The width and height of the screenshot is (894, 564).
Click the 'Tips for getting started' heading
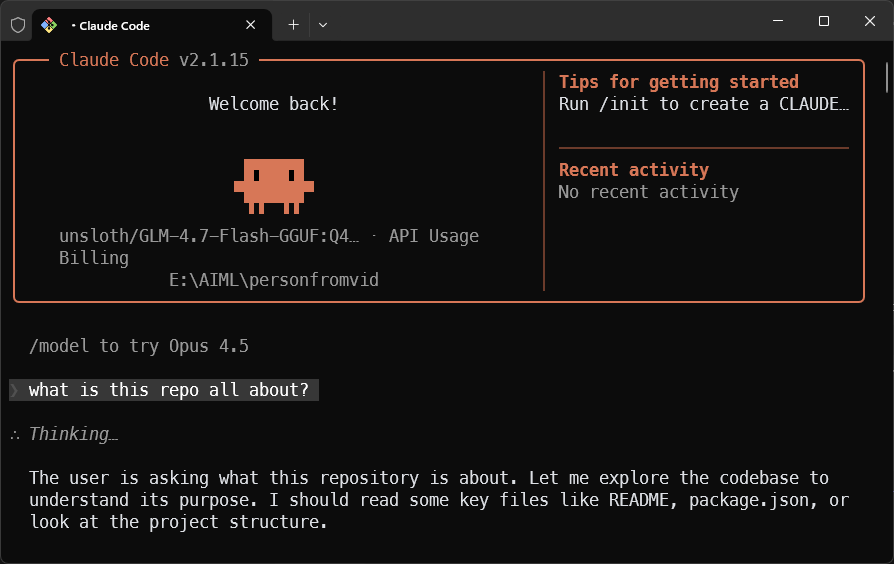[x=678, y=82]
